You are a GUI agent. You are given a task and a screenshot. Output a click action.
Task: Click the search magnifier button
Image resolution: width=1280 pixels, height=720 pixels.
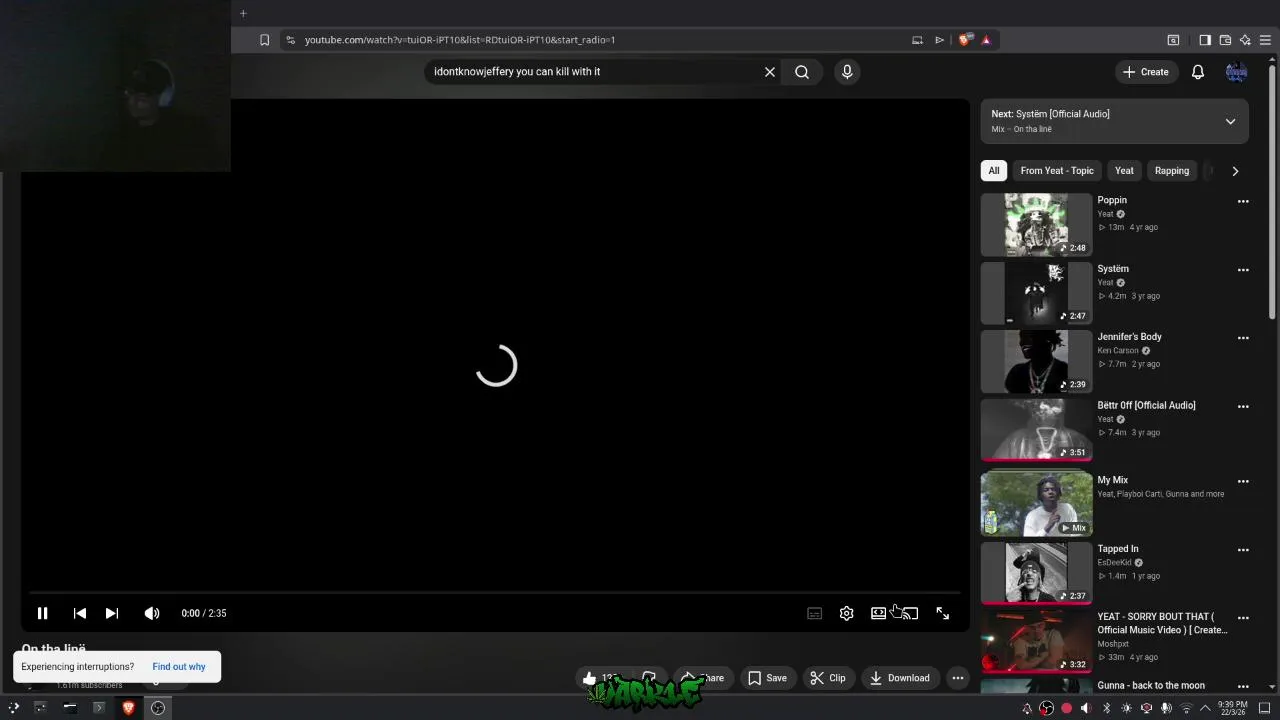click(802, 72)
